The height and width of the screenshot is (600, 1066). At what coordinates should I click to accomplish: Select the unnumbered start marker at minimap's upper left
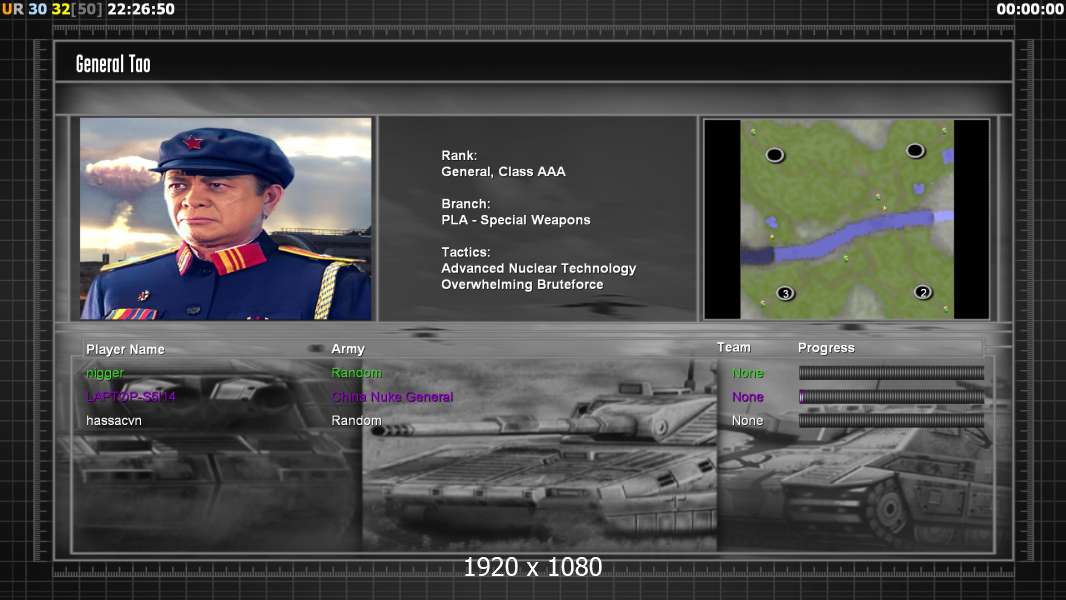(x=774, y=155)
